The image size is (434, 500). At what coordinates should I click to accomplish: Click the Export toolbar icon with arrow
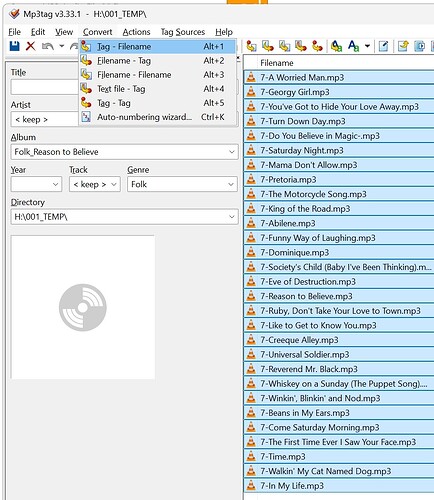tap(403, 46)
